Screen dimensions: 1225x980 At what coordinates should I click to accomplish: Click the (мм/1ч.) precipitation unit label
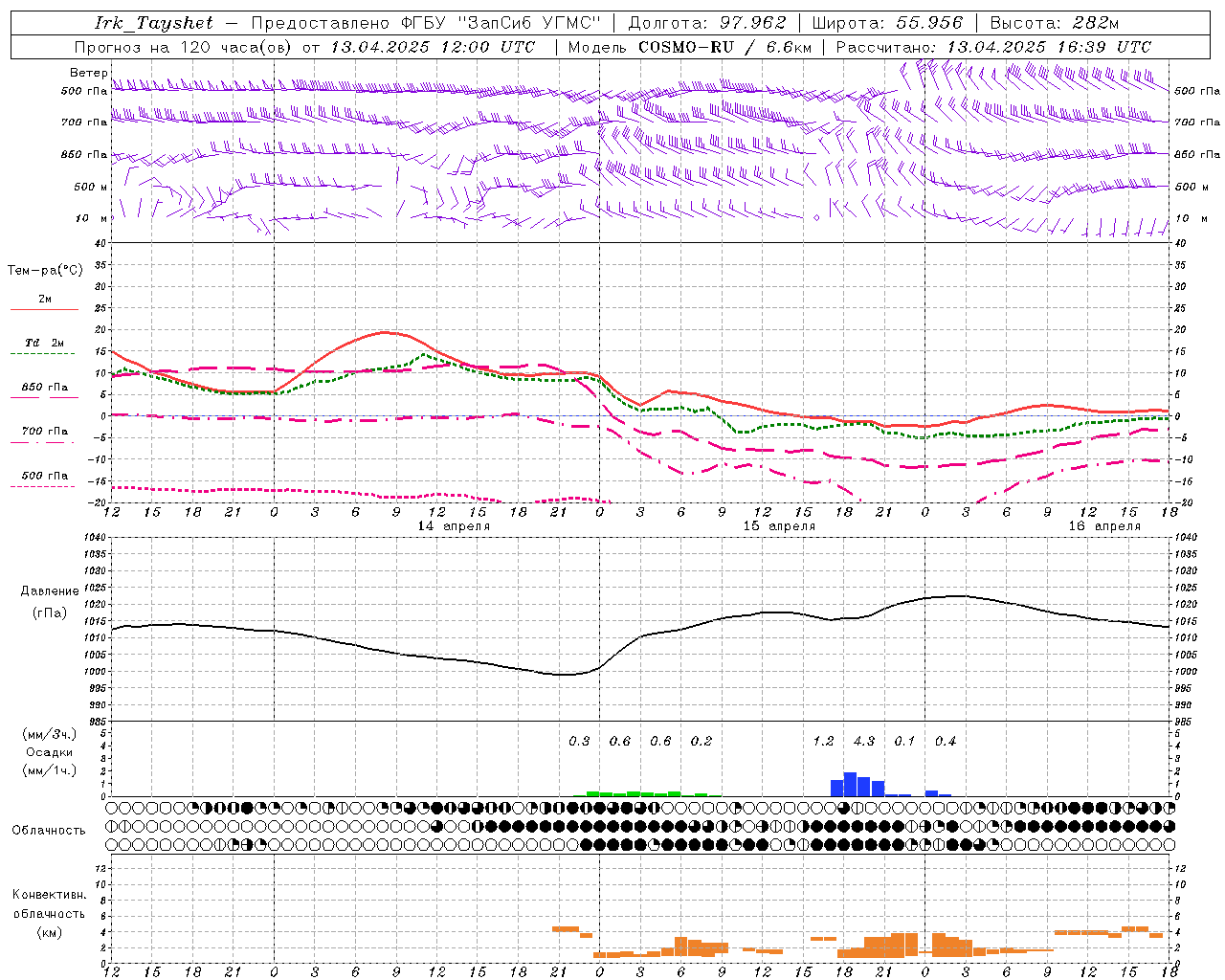click(49, 770)
